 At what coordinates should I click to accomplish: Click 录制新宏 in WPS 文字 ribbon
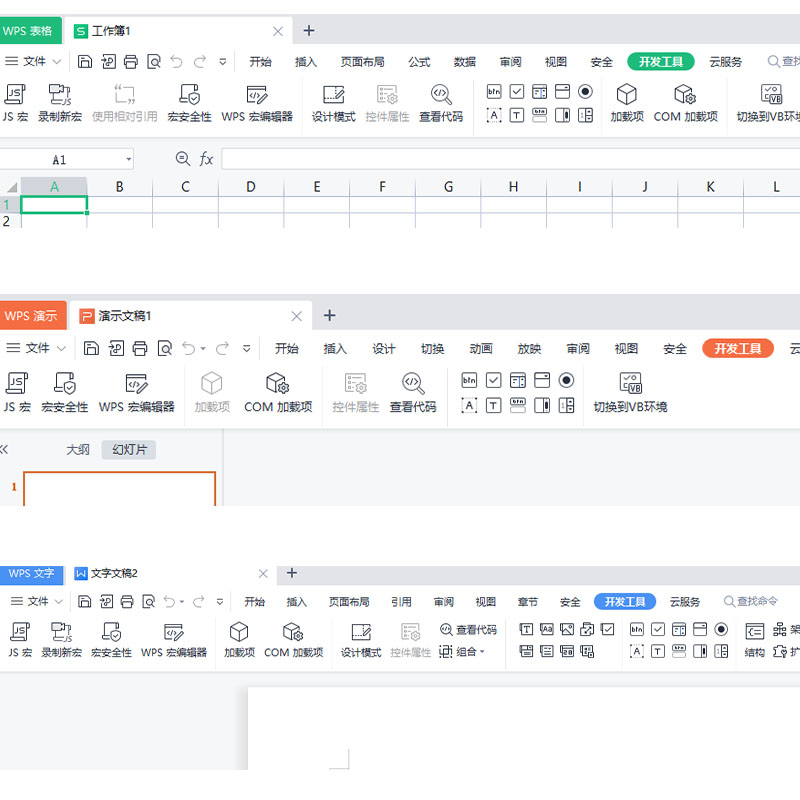click(61, 640)
